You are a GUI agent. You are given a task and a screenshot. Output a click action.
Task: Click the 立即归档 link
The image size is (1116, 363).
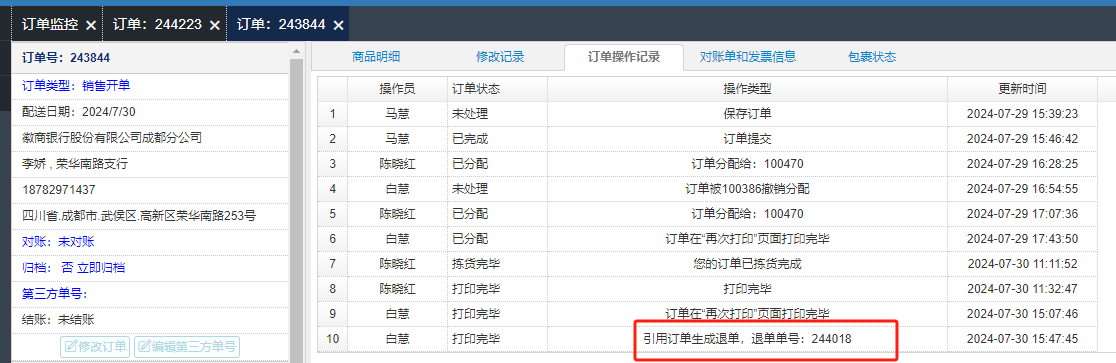[102, 268]
